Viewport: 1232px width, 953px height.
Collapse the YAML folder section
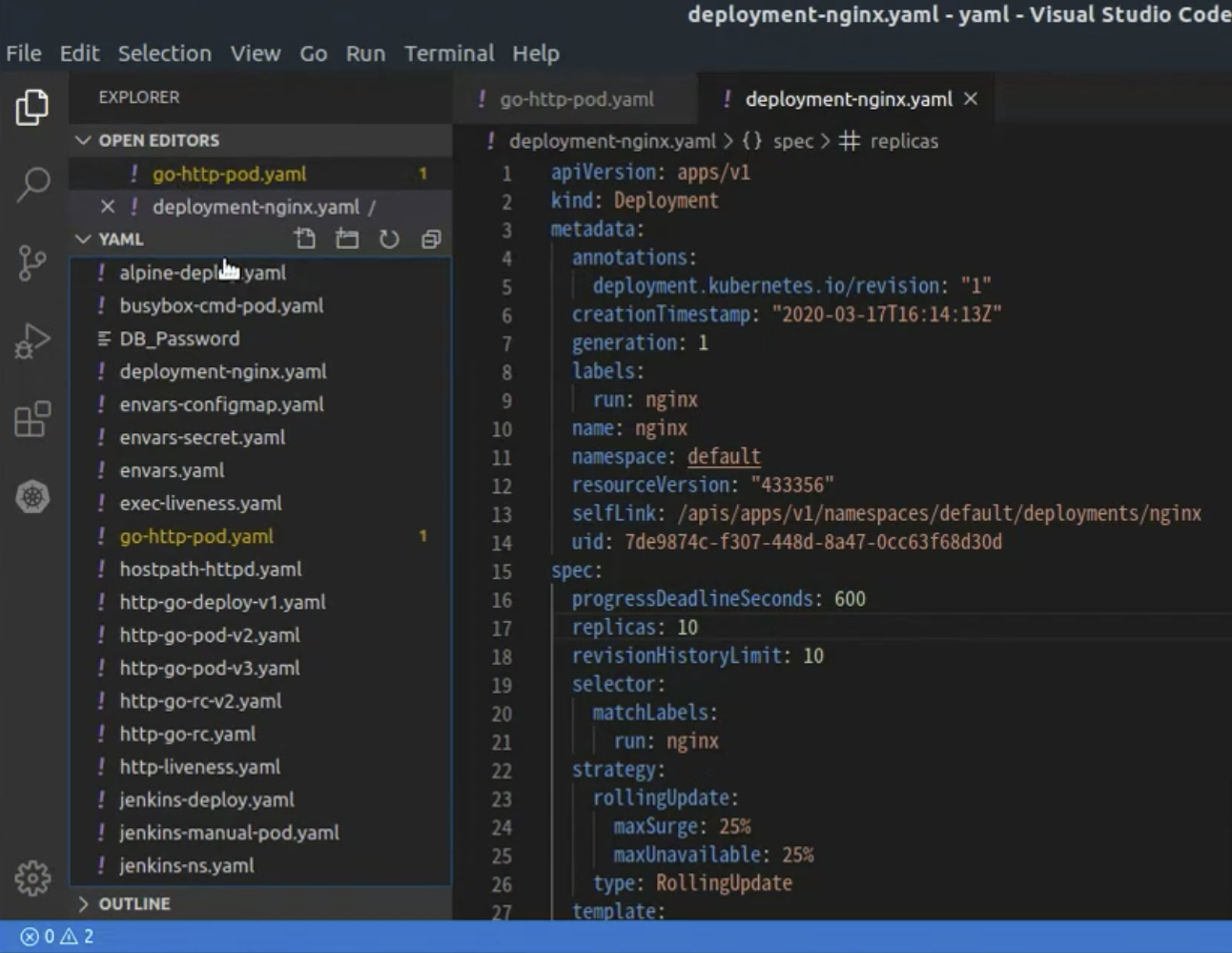point(84,238)
